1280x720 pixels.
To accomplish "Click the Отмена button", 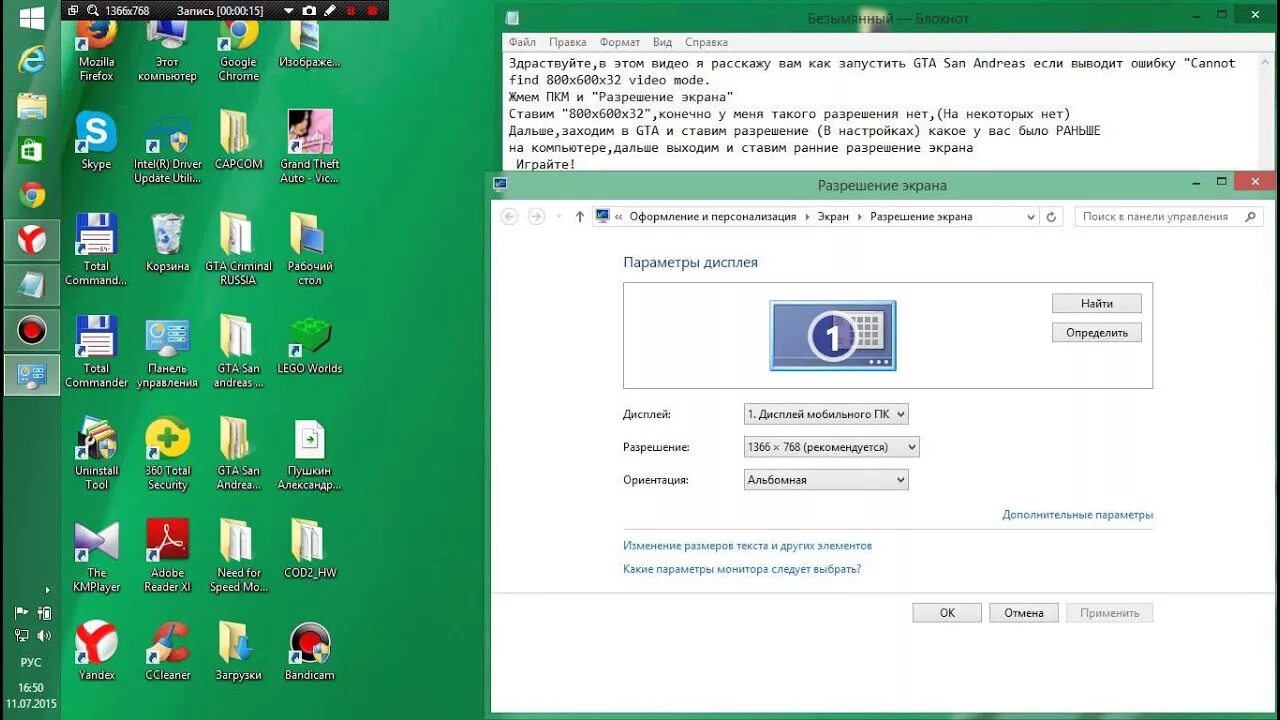I will (1024, 613).
